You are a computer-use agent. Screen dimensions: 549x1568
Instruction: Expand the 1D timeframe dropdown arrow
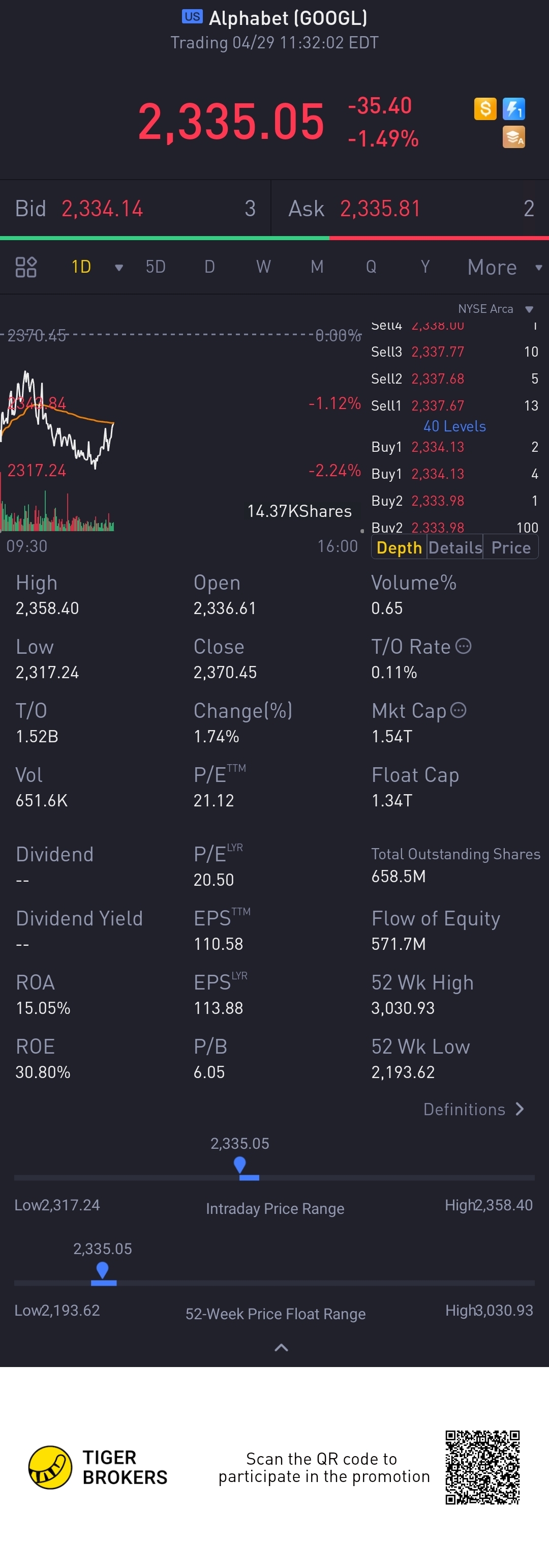(x=119, y=267)
